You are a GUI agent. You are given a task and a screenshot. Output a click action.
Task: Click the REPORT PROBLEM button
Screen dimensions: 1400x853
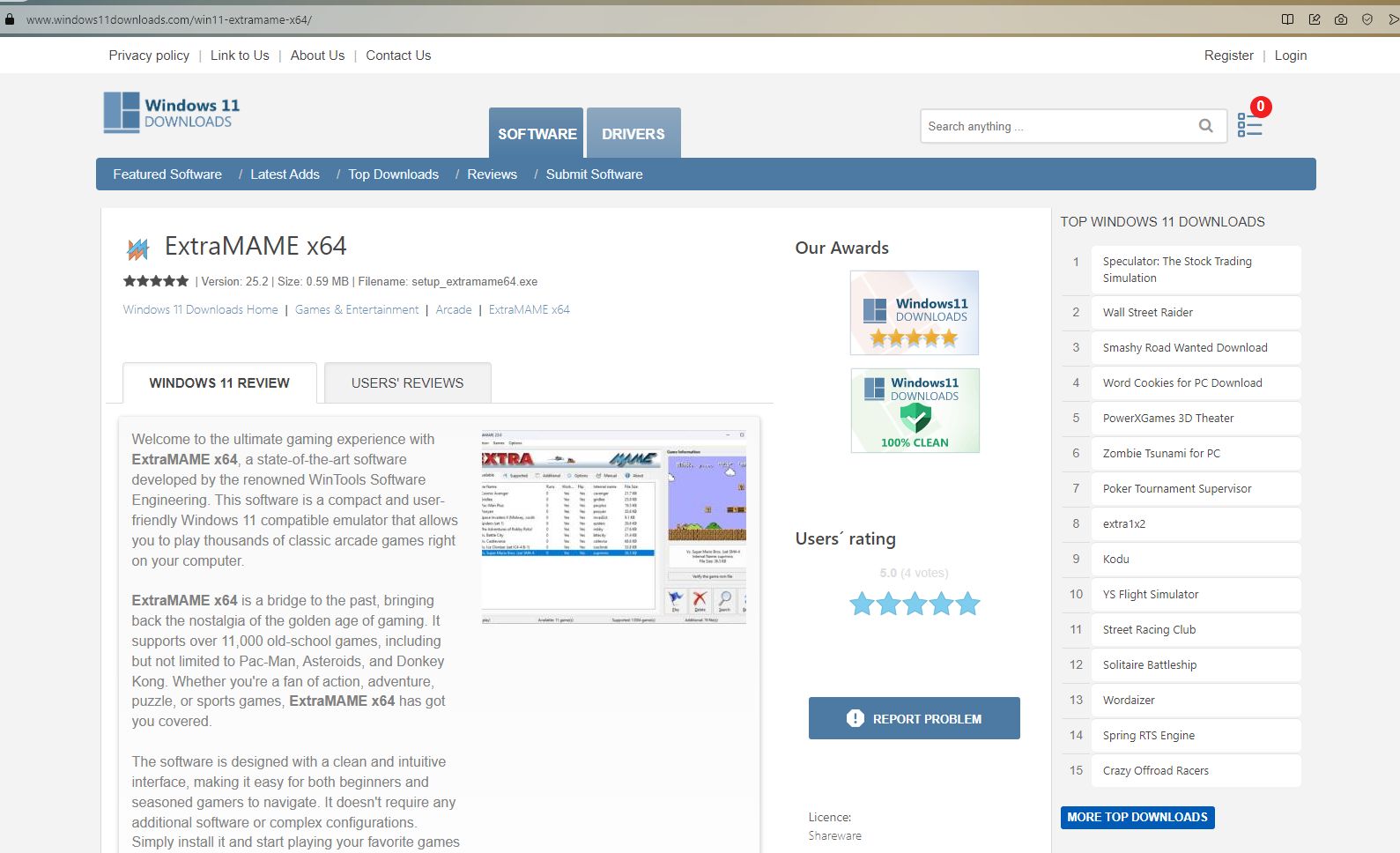pyautogui.click(x=915, y=718)
